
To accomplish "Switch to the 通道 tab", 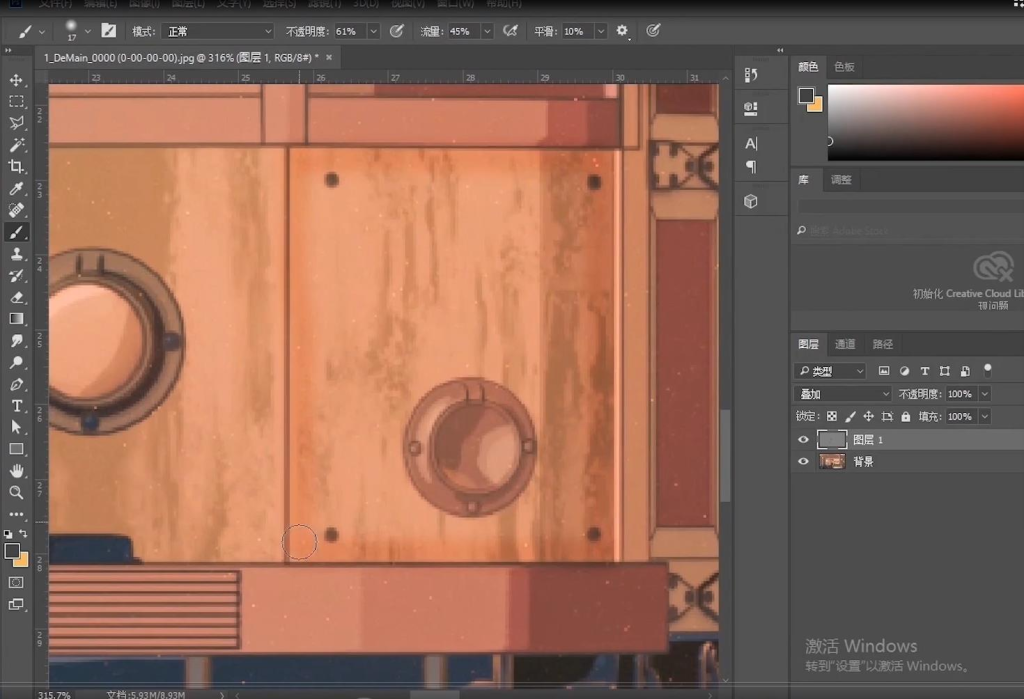I will tap(845, 344).
